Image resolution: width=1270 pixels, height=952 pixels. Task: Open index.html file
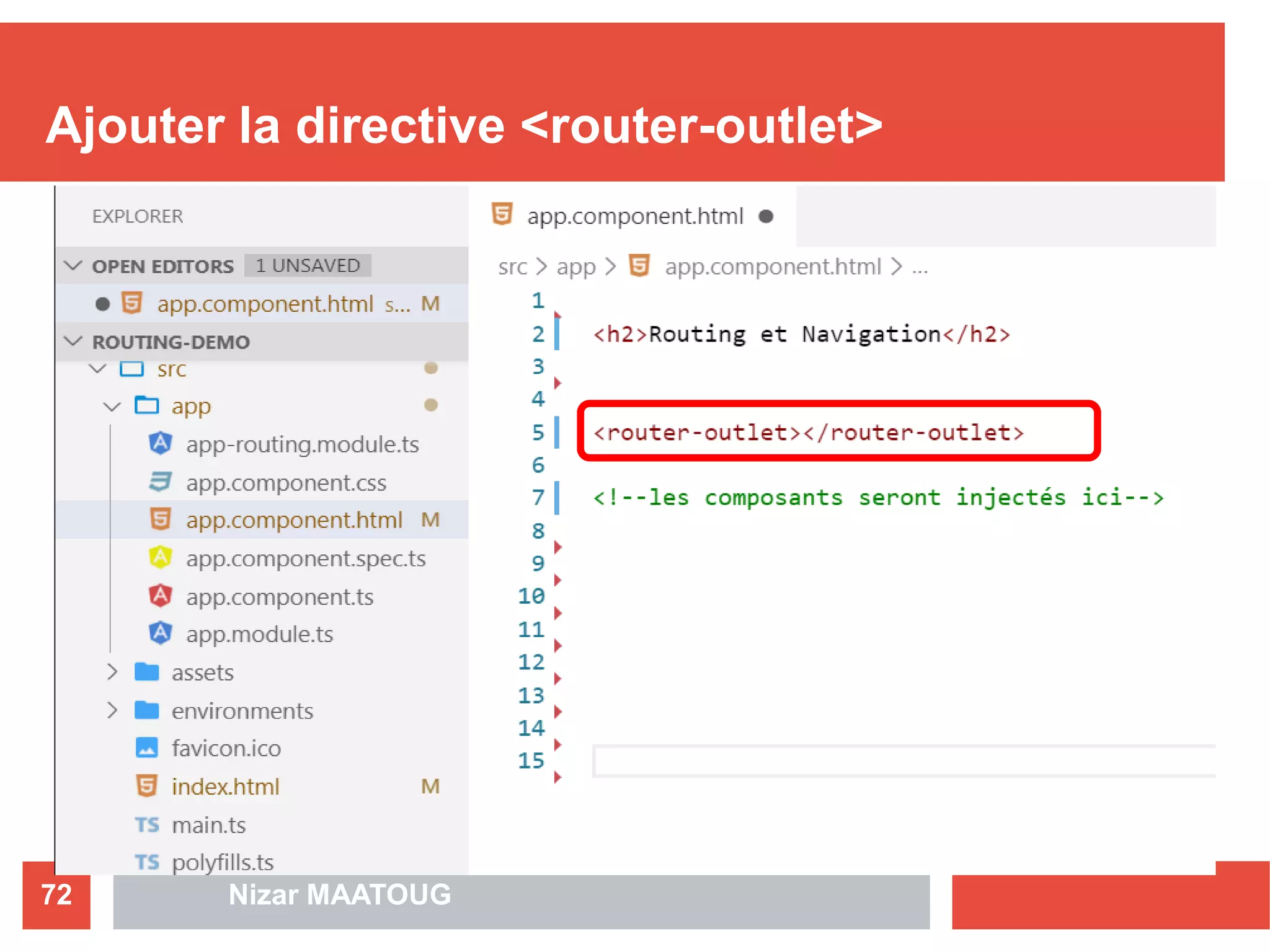click(226, 787)
